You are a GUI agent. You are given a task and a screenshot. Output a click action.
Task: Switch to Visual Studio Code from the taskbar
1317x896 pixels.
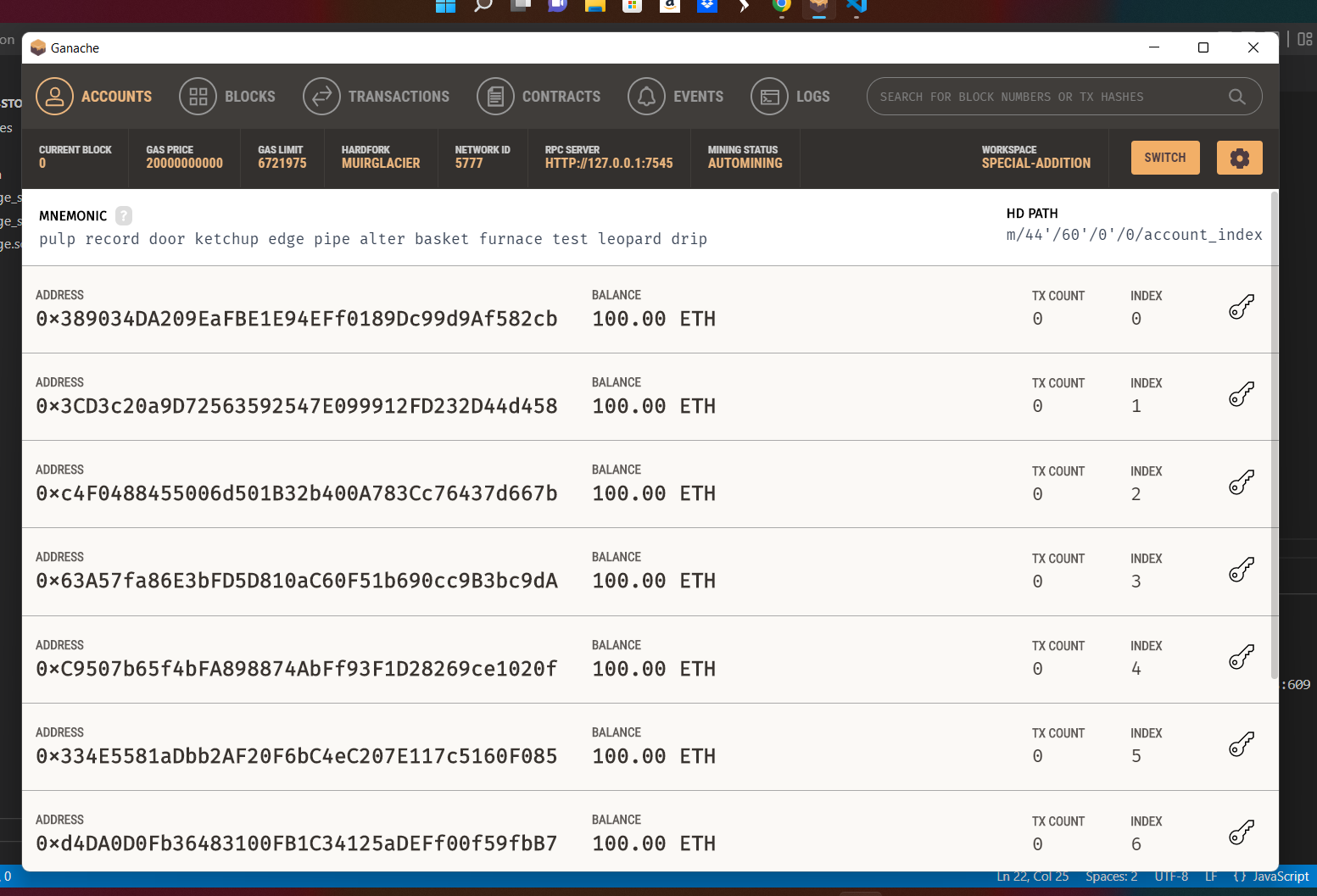857,6
